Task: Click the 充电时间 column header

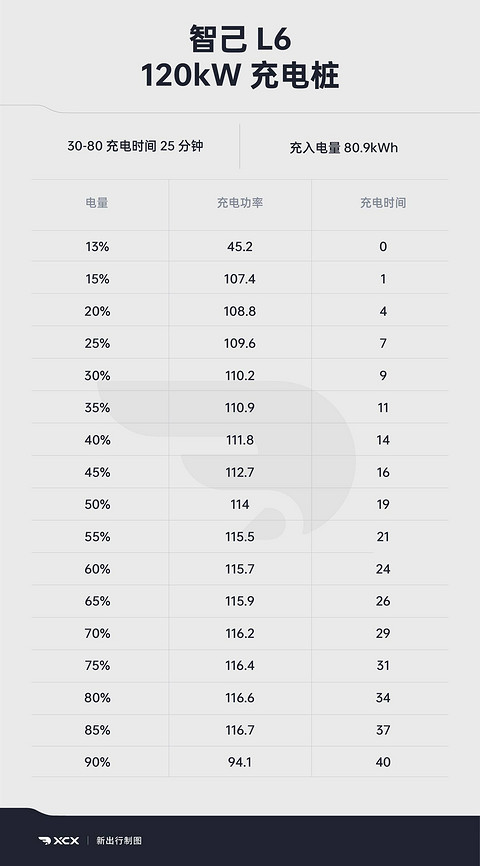Action: pos(383,203)
